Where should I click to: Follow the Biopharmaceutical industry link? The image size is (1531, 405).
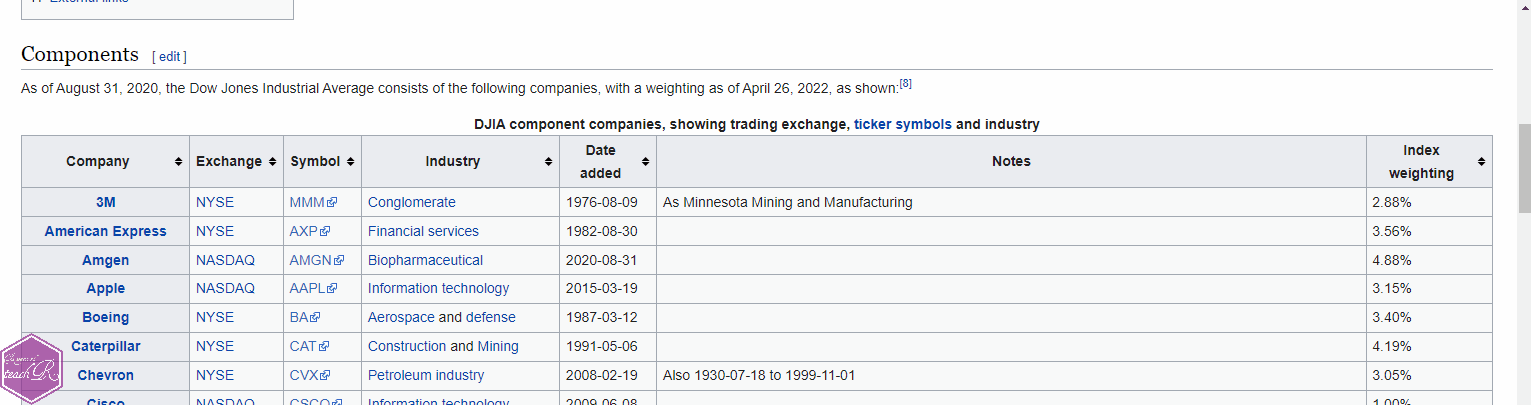coord(425,260)
